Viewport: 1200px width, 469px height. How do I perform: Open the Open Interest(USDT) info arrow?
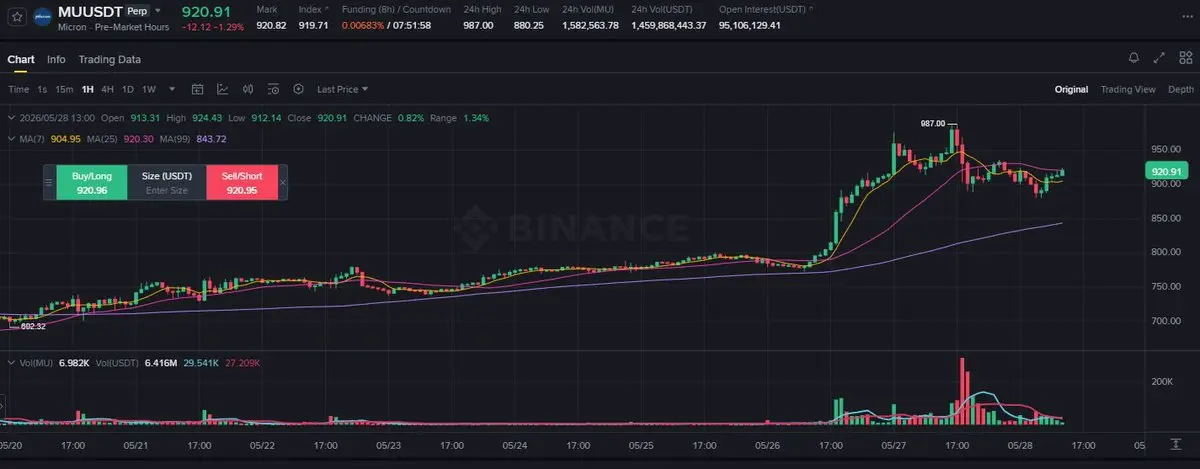tap(811, 8)
